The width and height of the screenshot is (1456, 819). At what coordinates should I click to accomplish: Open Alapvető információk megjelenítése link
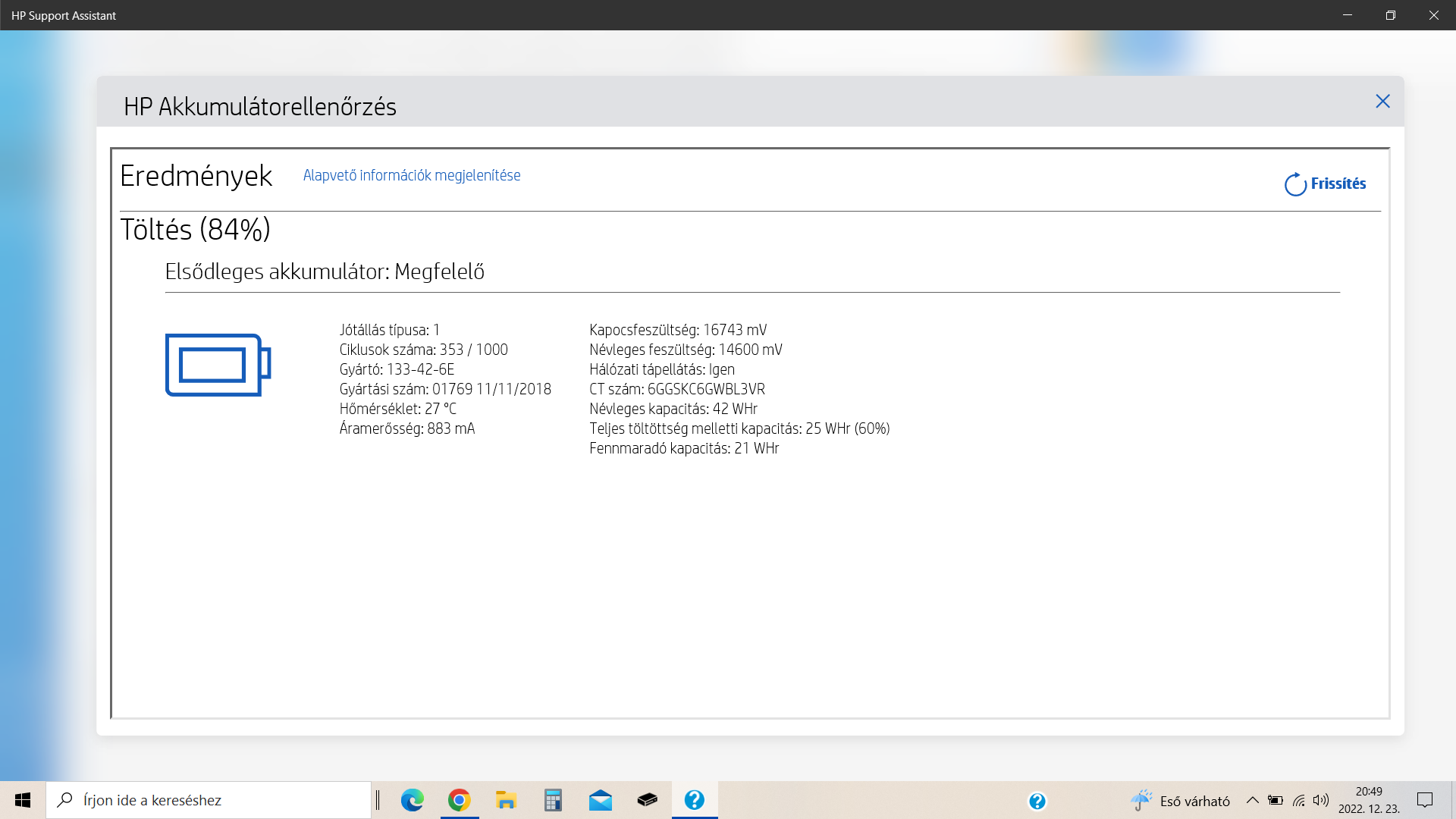tap(412, 175)
